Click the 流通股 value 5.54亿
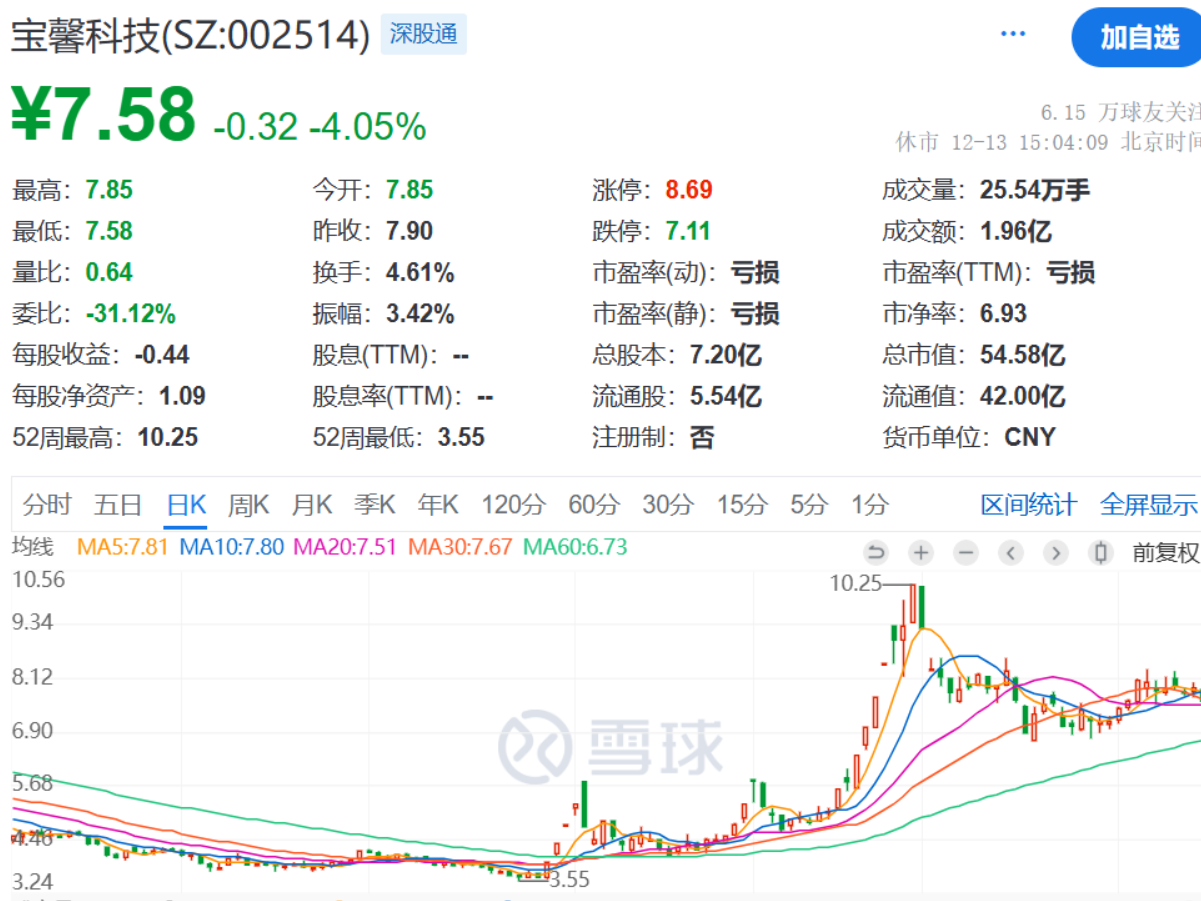The height and width of the screenshot is (901, 1201). tap(726, 396)
